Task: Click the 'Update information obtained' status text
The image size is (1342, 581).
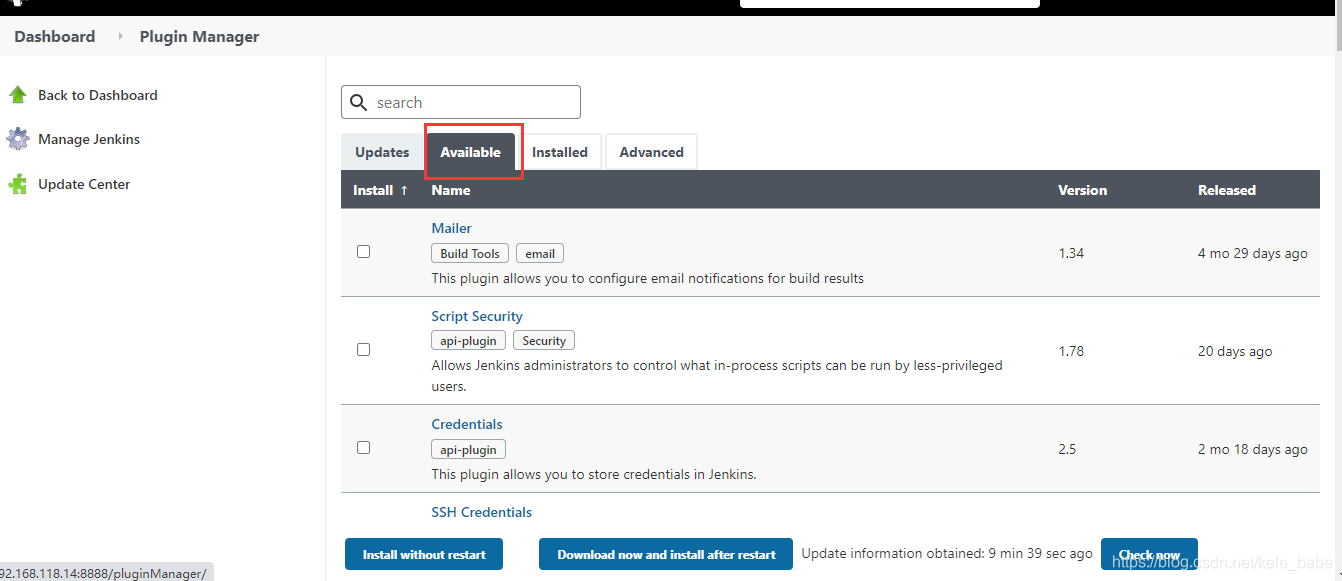Action: (947, 553)
